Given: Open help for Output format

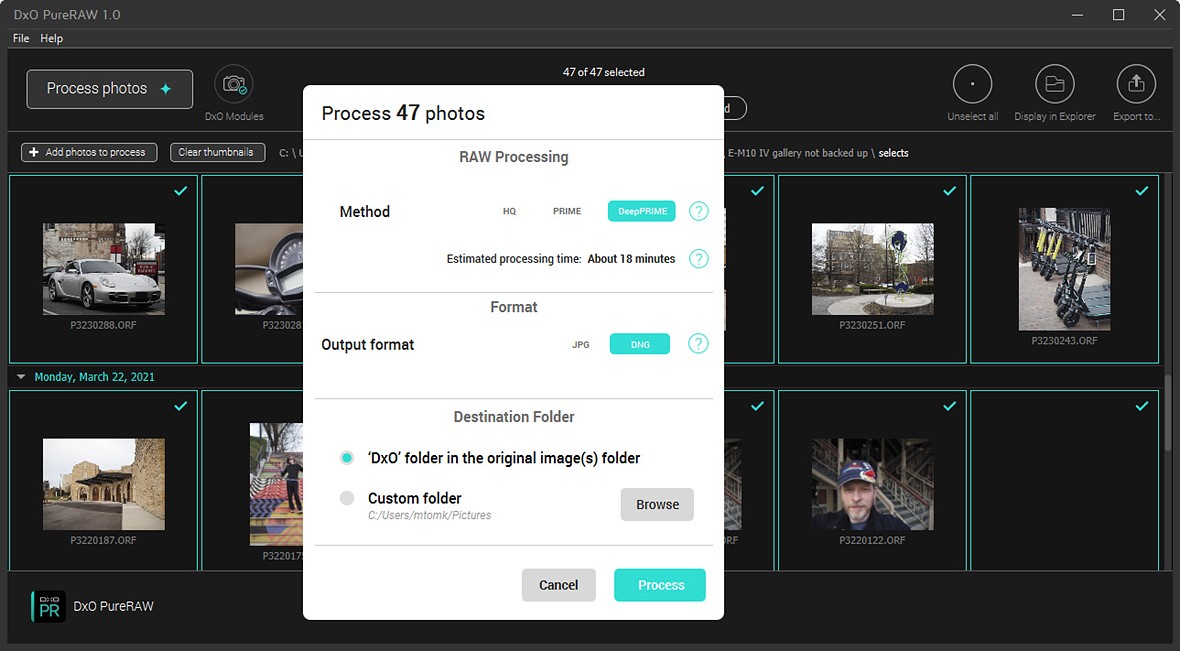Looking at the screenshot, I should point(698,344).
